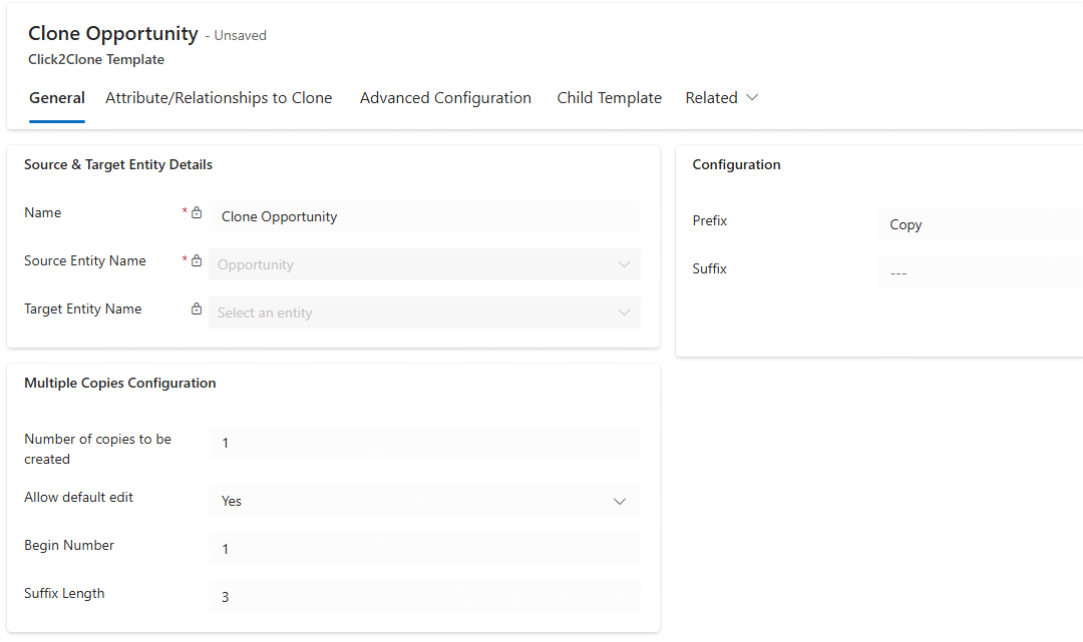1083x642 pixels.
Task: Click the Number of copies input field
Action: [x=424, y=443]
